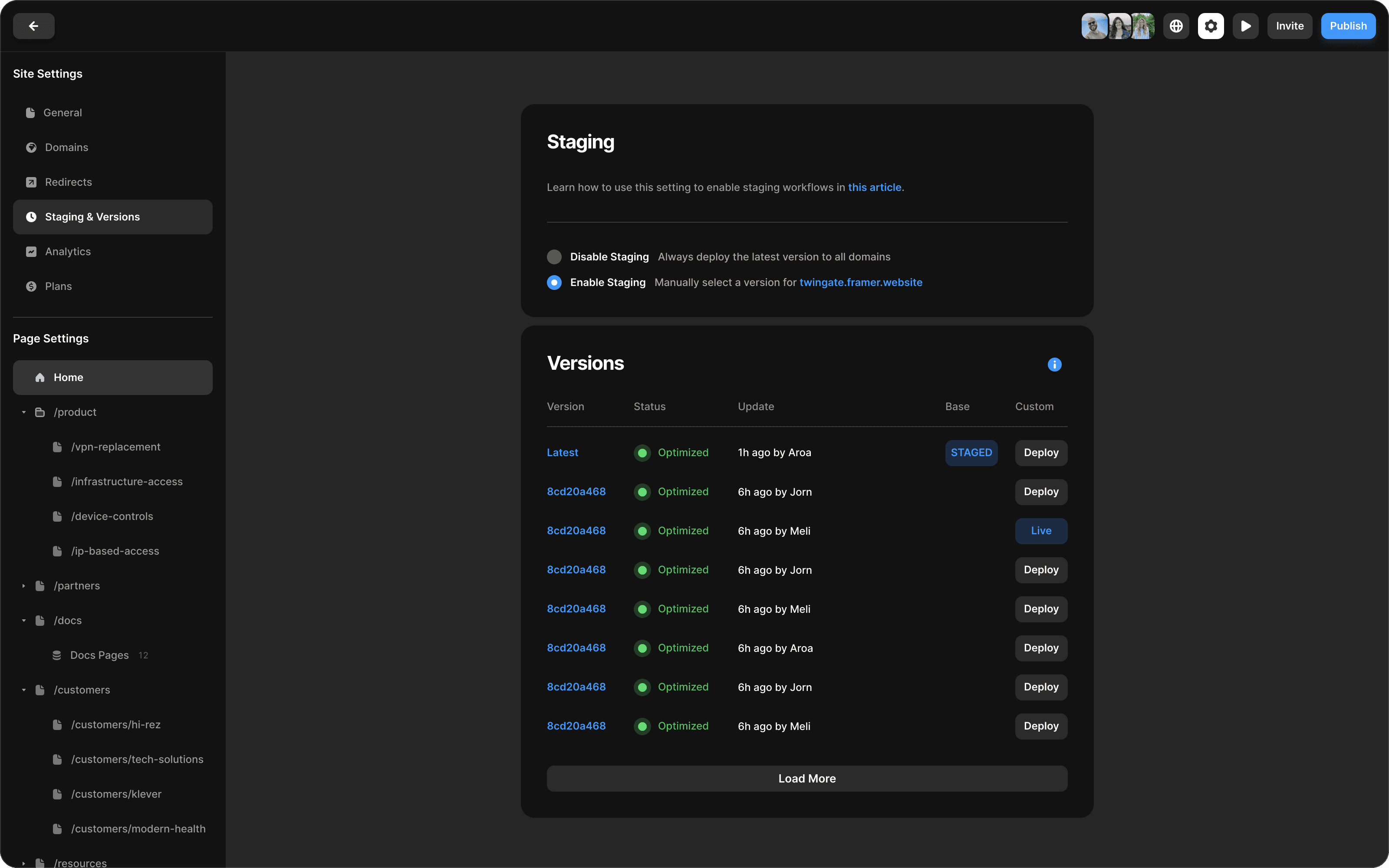The image size is (1389, 868).
Task: Open the Redirects settings page
Action: (x=68, y=181)
